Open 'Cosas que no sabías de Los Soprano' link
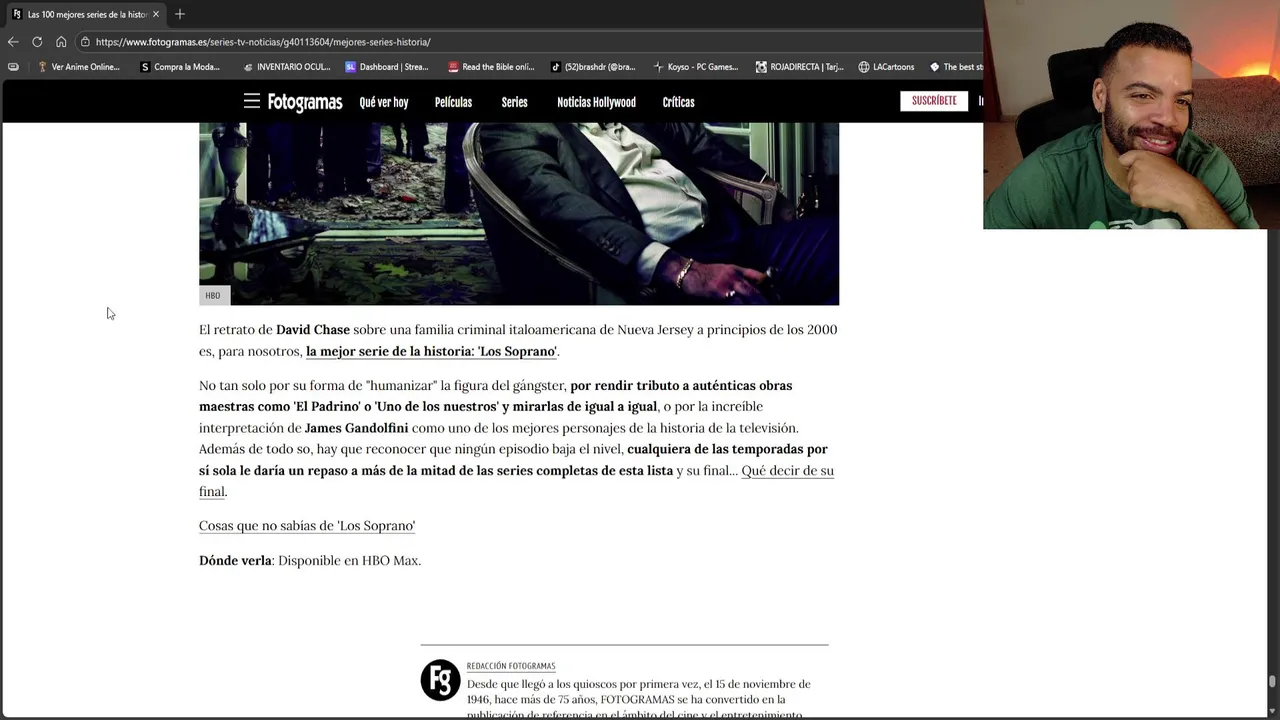 tap(307, 526)
